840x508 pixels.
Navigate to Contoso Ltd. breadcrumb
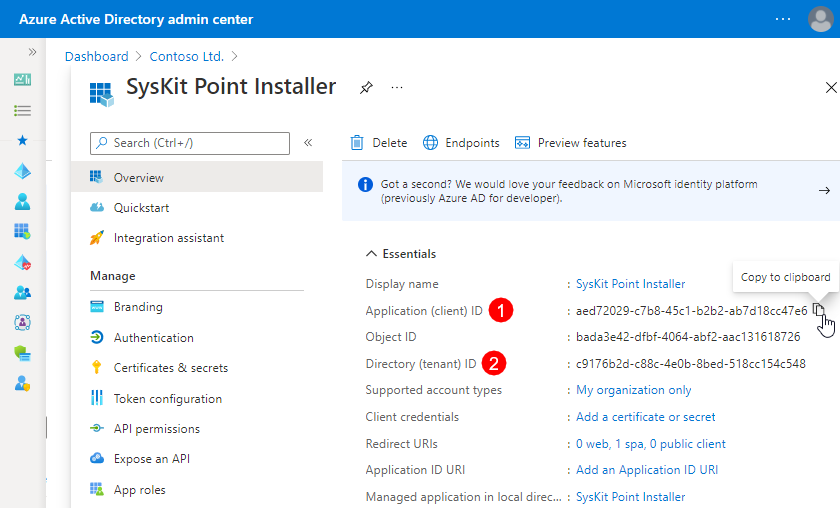(186, 56)
